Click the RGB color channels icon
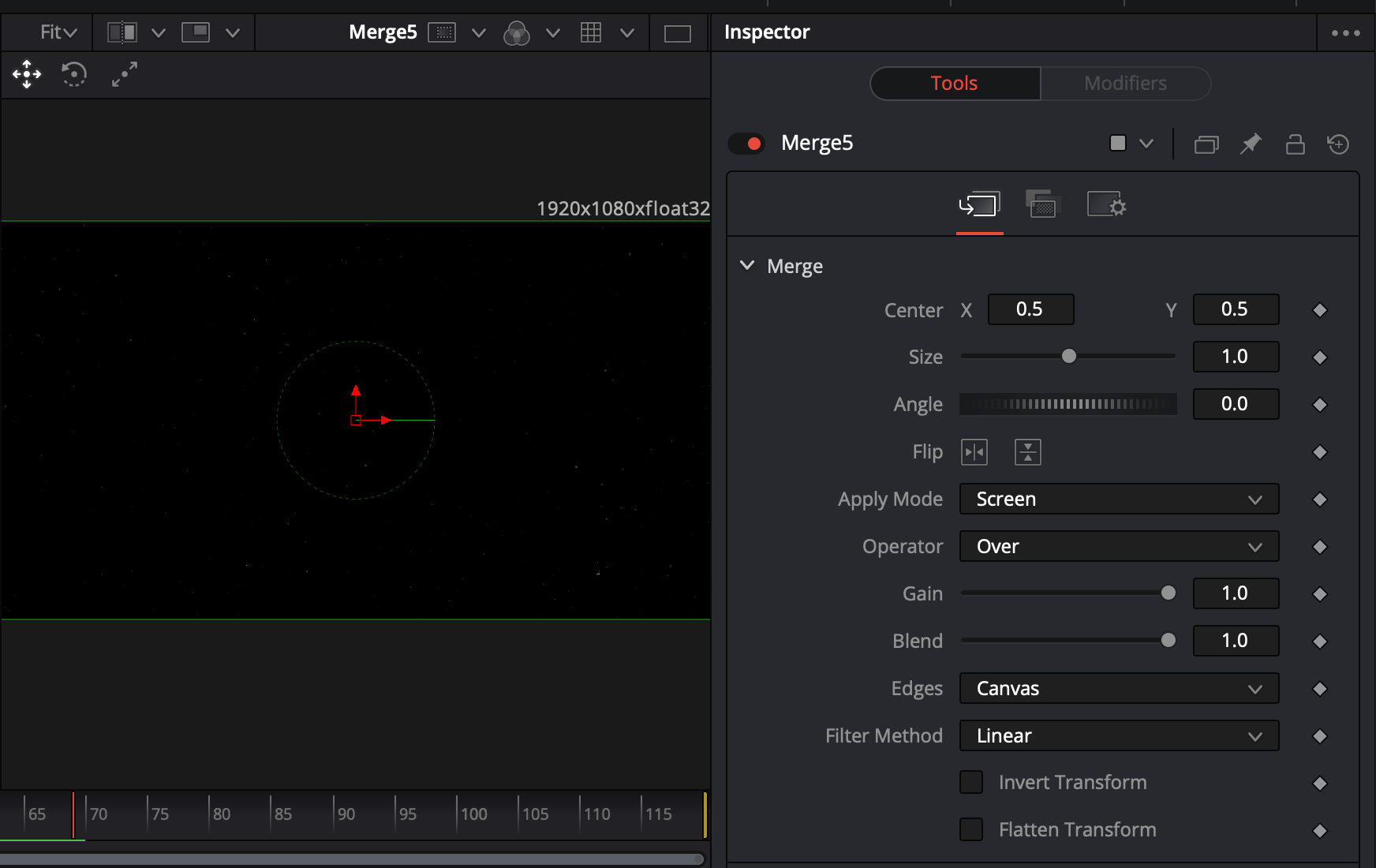 (517, 32)
